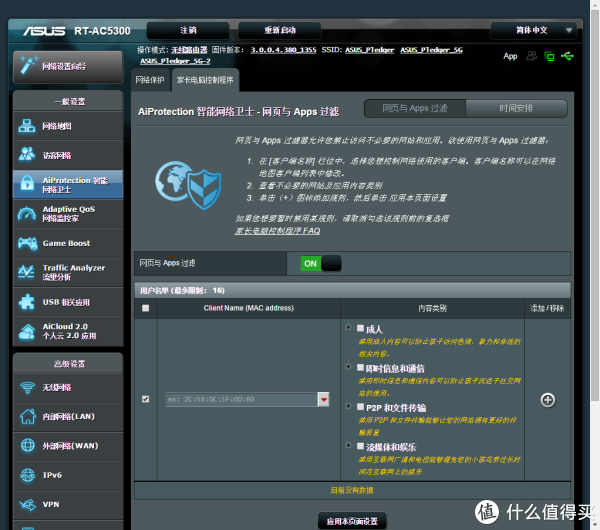The image size is (600, 530).
Task: Open Traffic Analyzer menu item
Action: tap(68, 272)
